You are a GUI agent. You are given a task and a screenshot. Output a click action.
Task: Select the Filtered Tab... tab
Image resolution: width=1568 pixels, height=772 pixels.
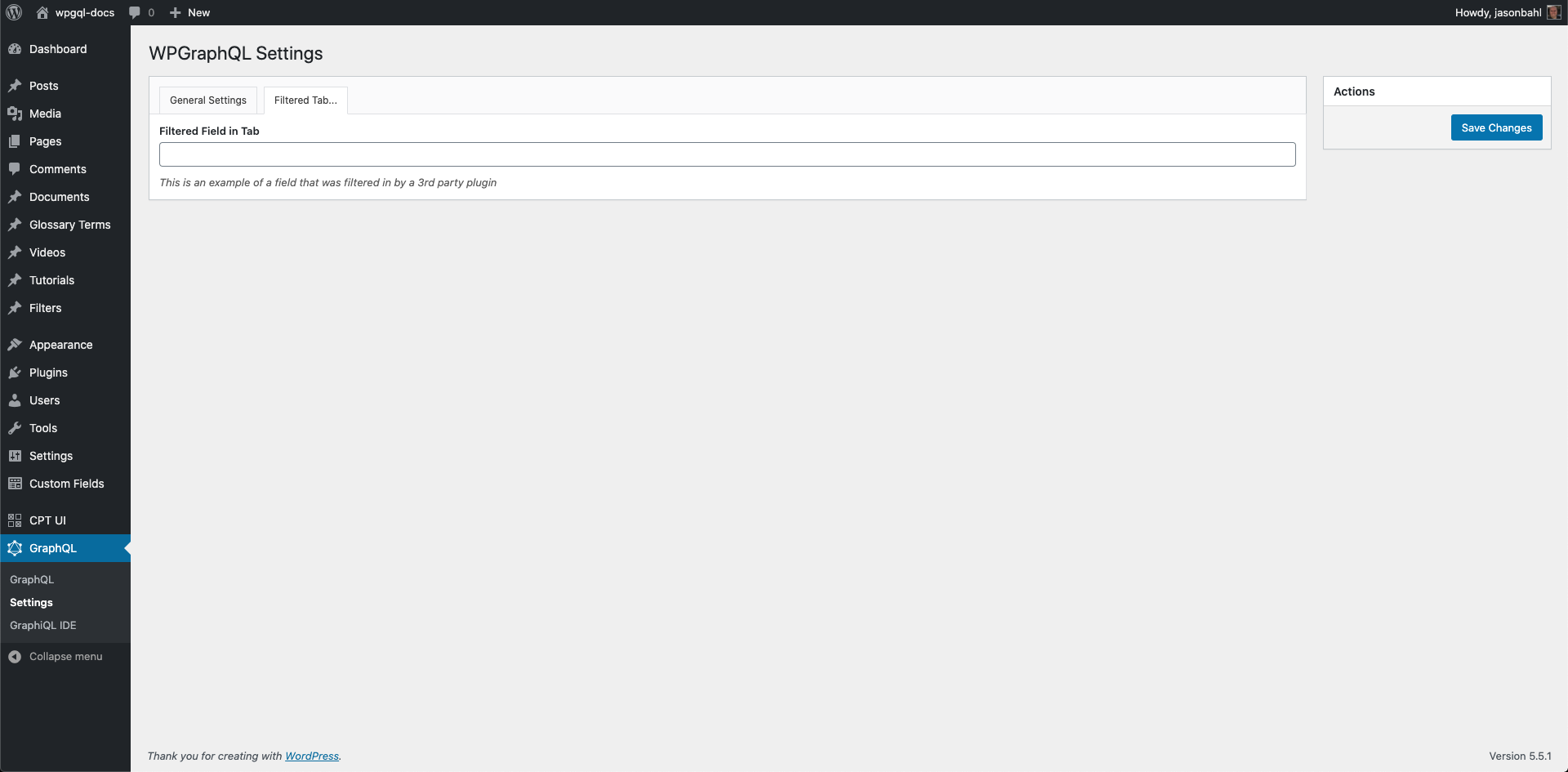pos(305,100)
